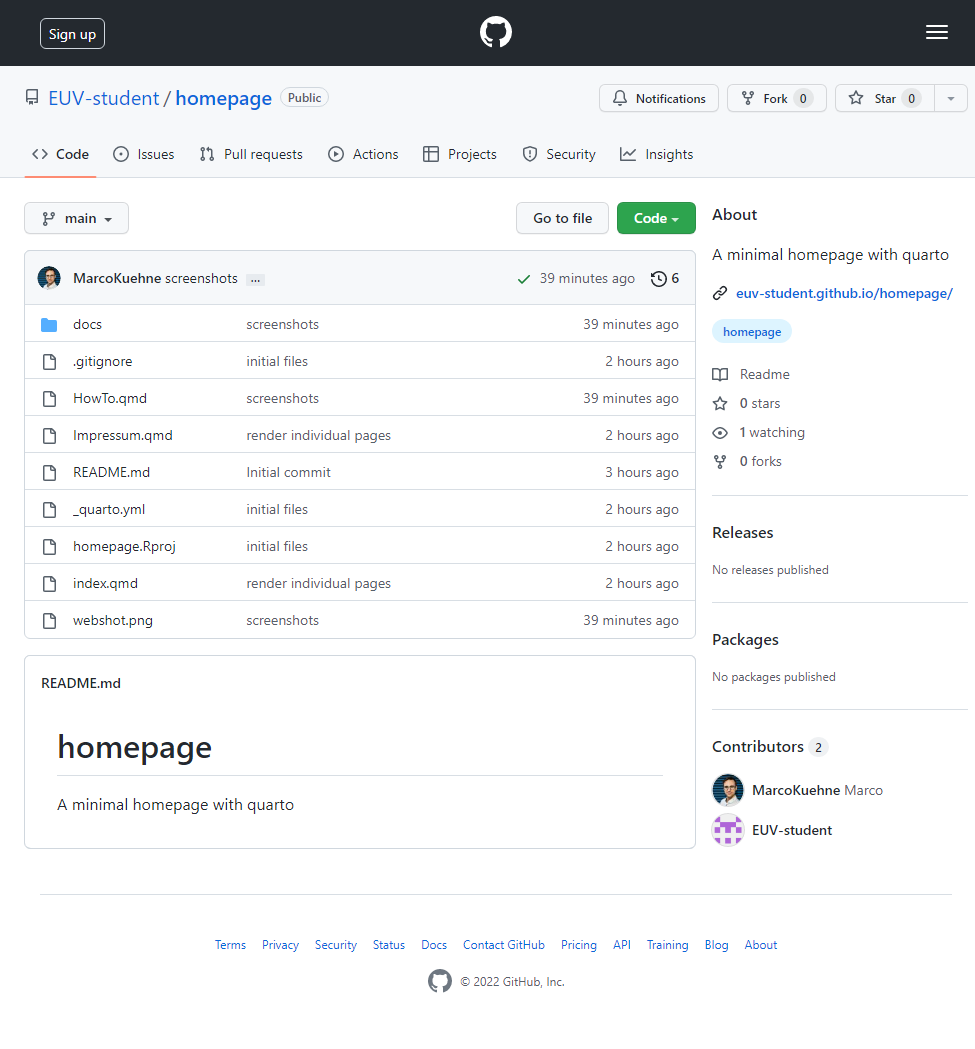This screenshot has width=975, height=1049.
Task: Open the HowTo.qmd file
Action: tap(110, 399)
